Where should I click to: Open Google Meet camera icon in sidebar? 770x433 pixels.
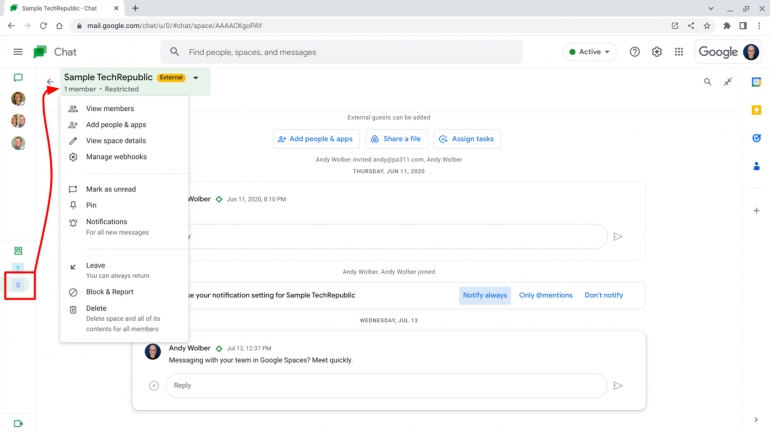(18, 423)
